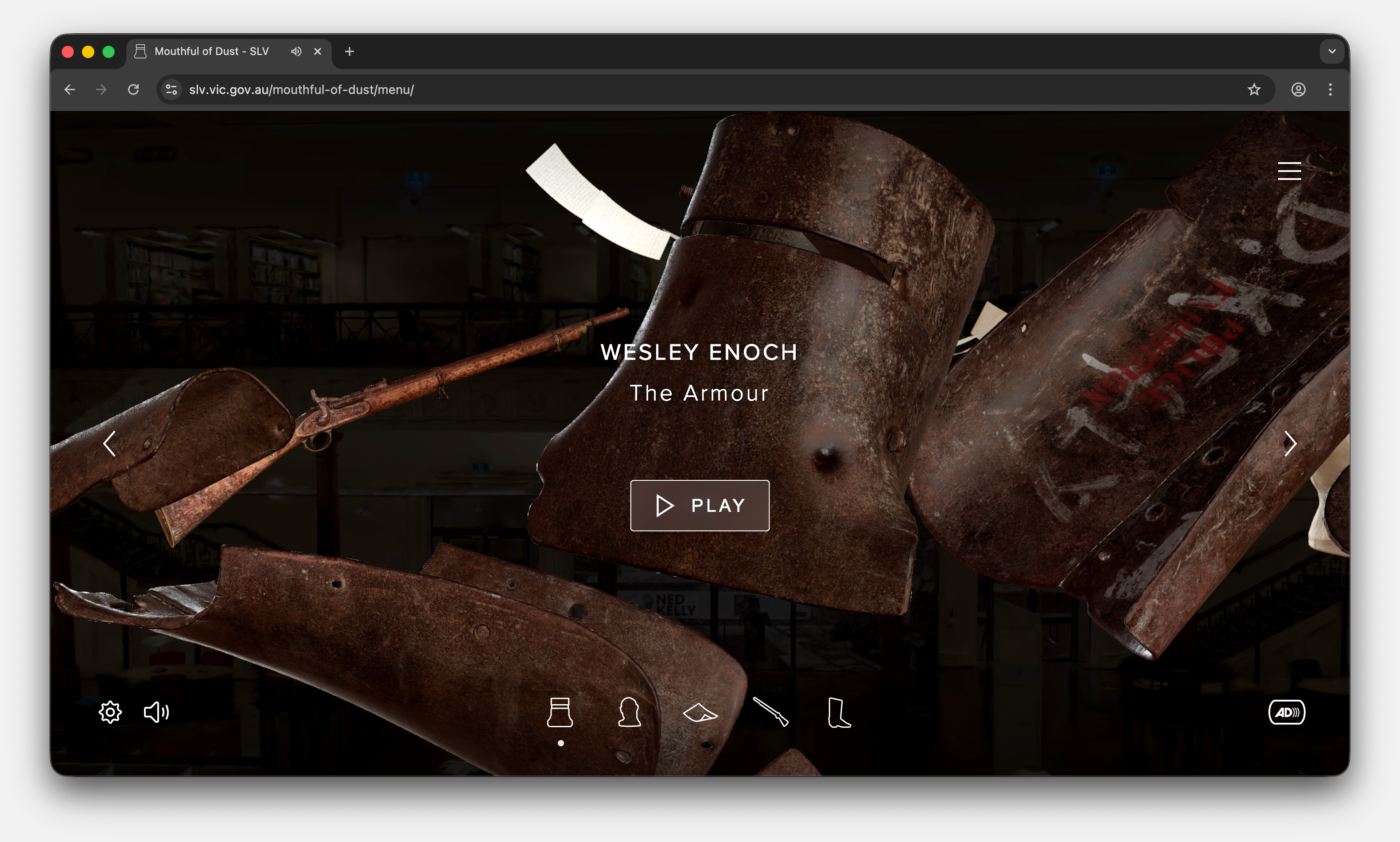Select the rifle chapter icon
Image resolution: width=1400 pixels, height=842 pixels.
[771, 713]
